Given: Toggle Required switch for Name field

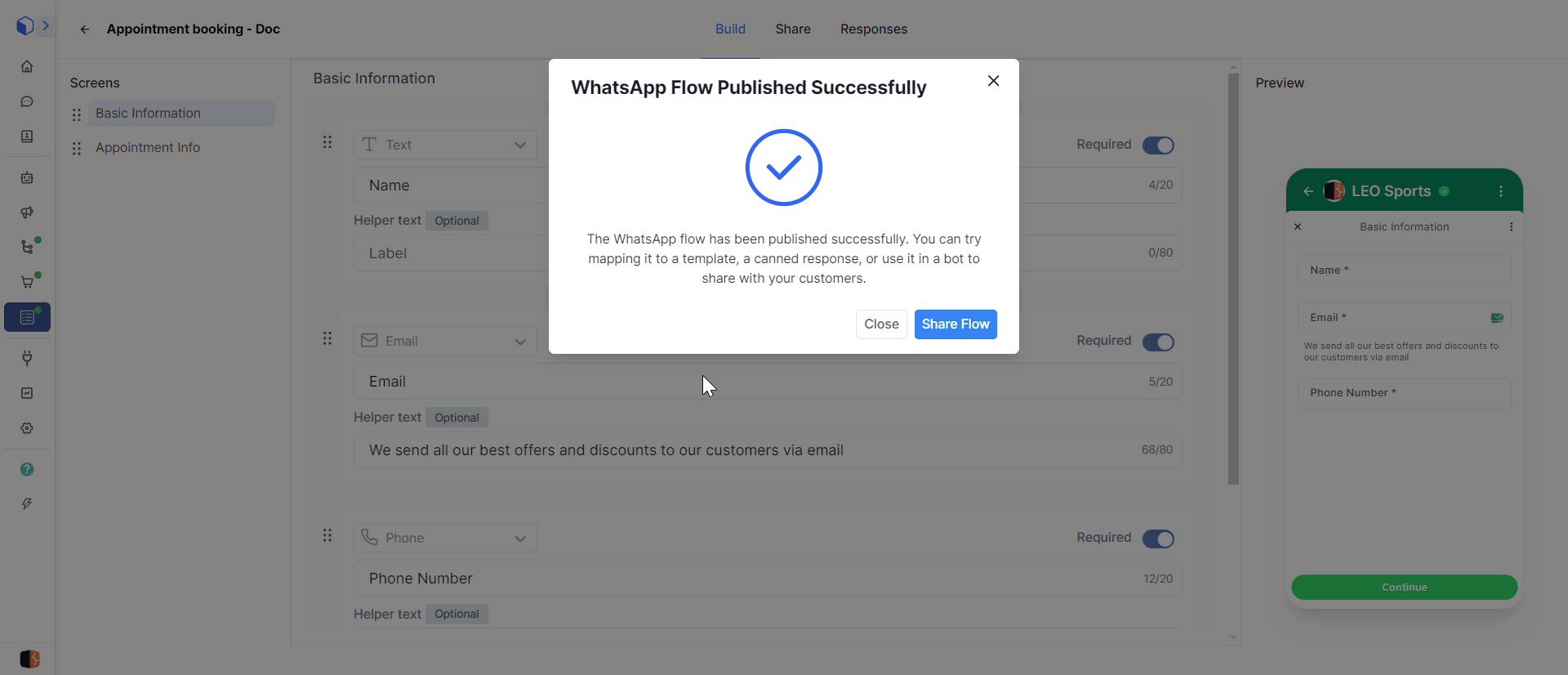Looking at the screenshot, I should (1158, 145).
